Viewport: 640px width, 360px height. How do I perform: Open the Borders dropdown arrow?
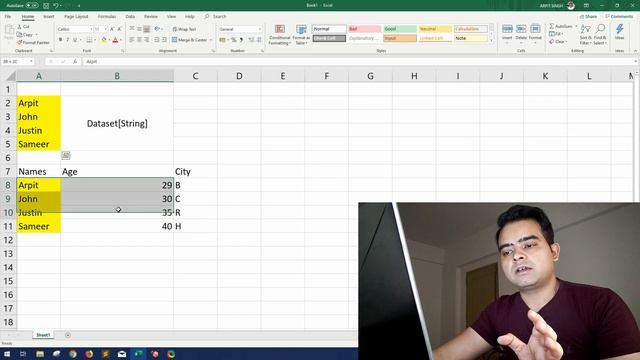pyautogui.click(x=95, y=40)
